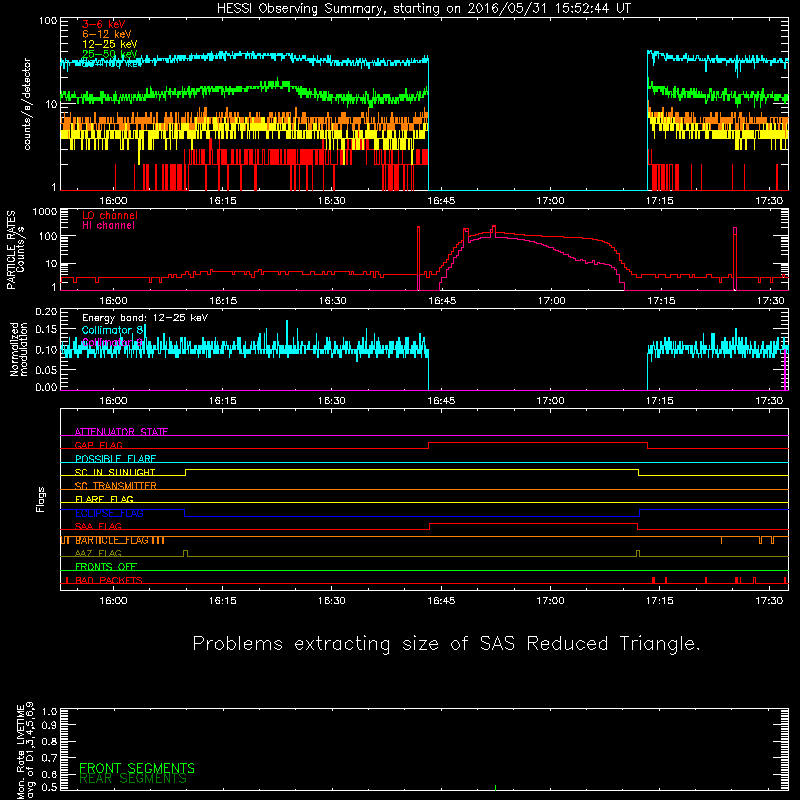This screenshot has height=800, width=800.
Task: Click the 'PARTICLE RATES Counts/s' axis label
Action: pos(15,250)
